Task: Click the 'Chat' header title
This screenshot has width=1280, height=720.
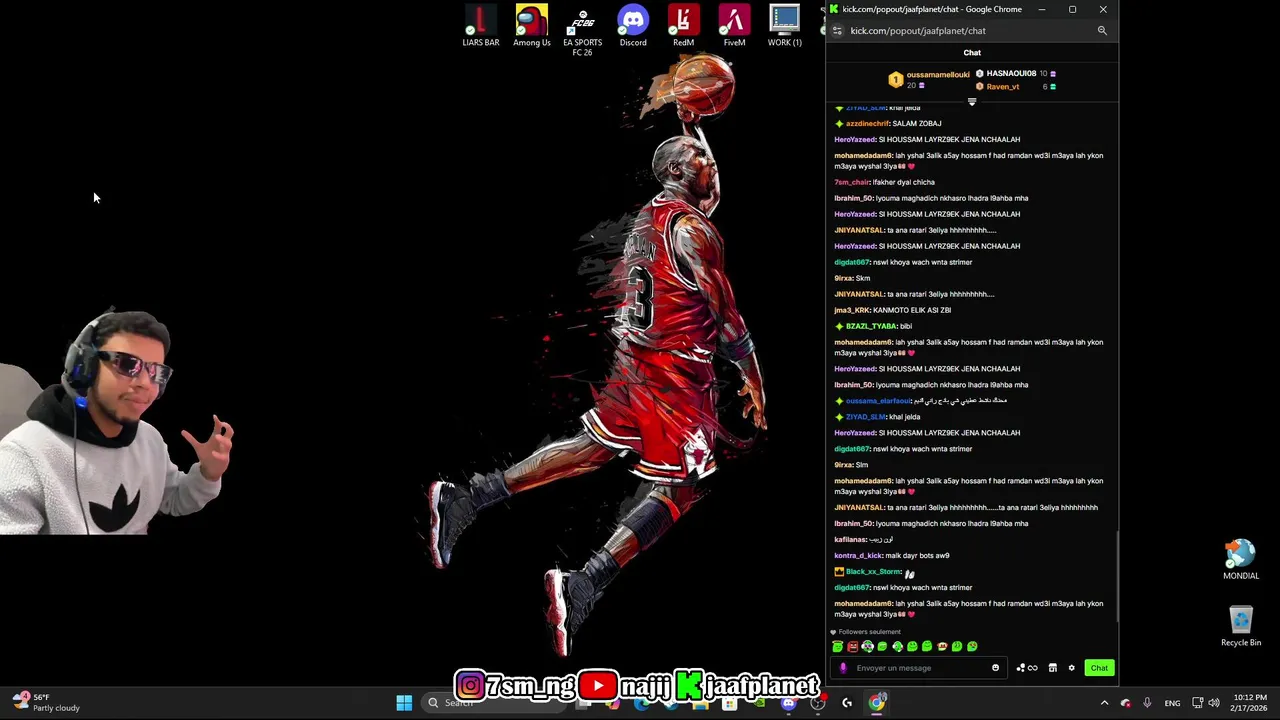Action: pyautogui.click(x=972, y=53)
